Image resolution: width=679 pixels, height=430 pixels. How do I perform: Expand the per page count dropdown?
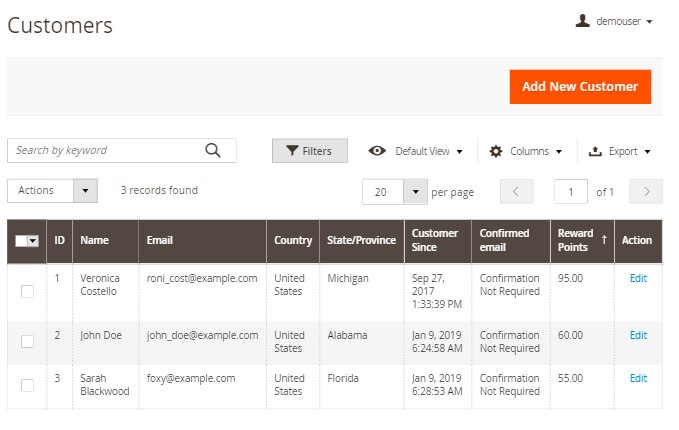point(415,191)
